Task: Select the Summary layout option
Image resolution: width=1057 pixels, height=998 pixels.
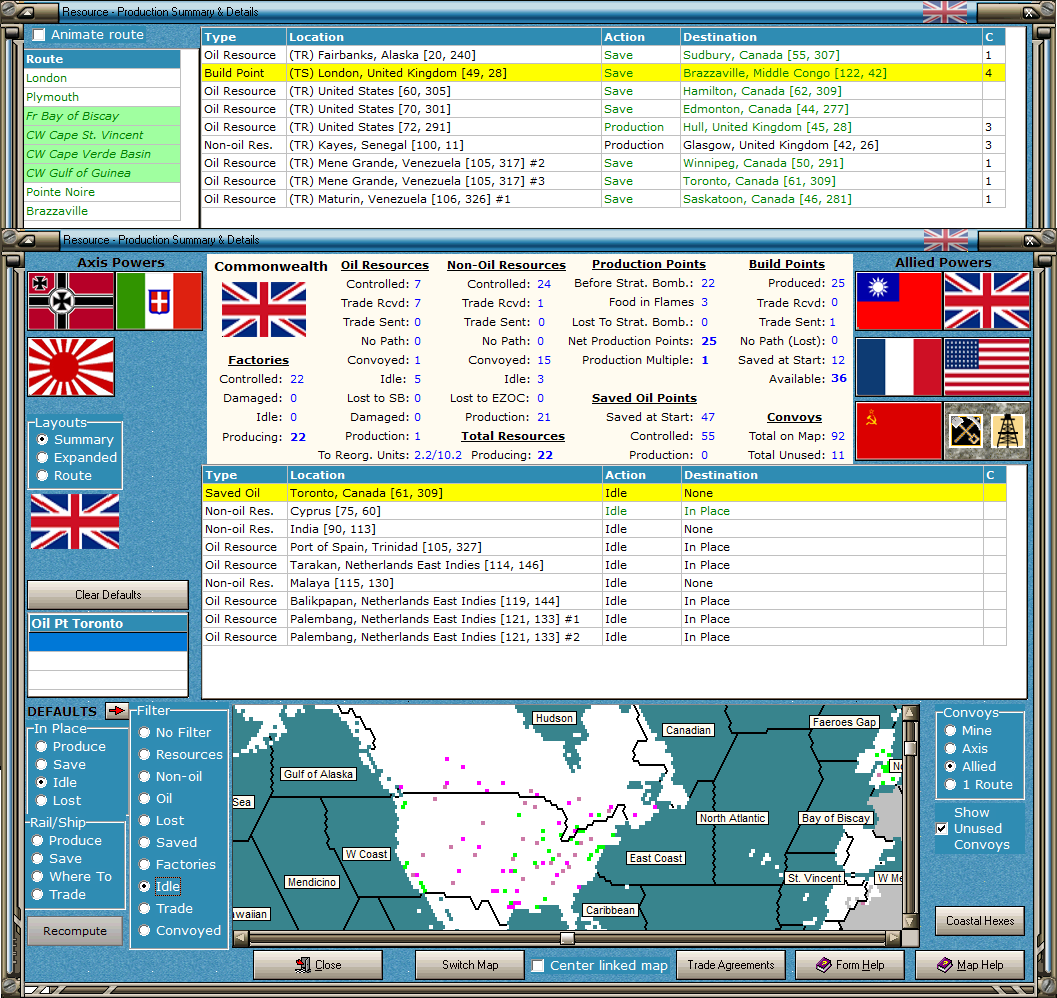Action: coord(42,440)
